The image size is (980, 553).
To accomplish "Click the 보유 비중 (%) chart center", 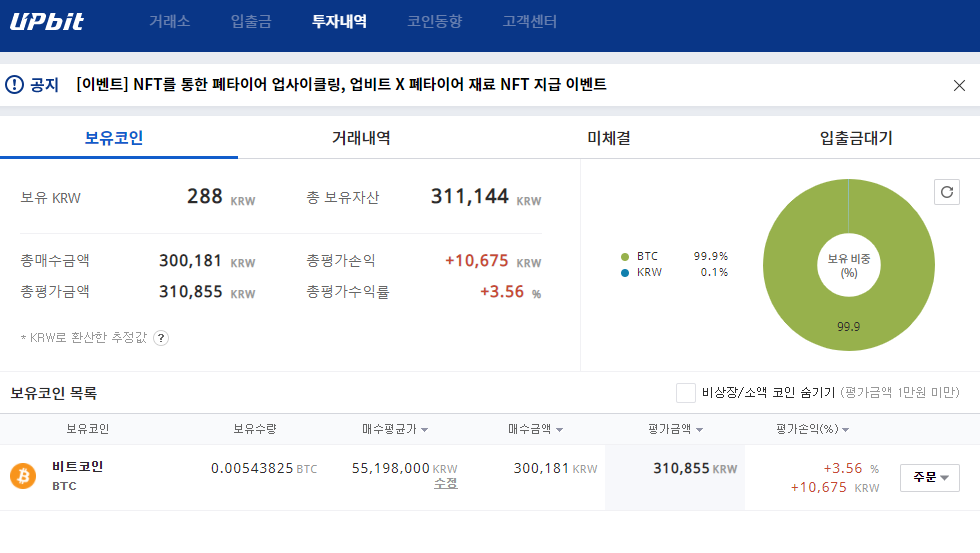I will pyautogui.click(x=849, y=266).
